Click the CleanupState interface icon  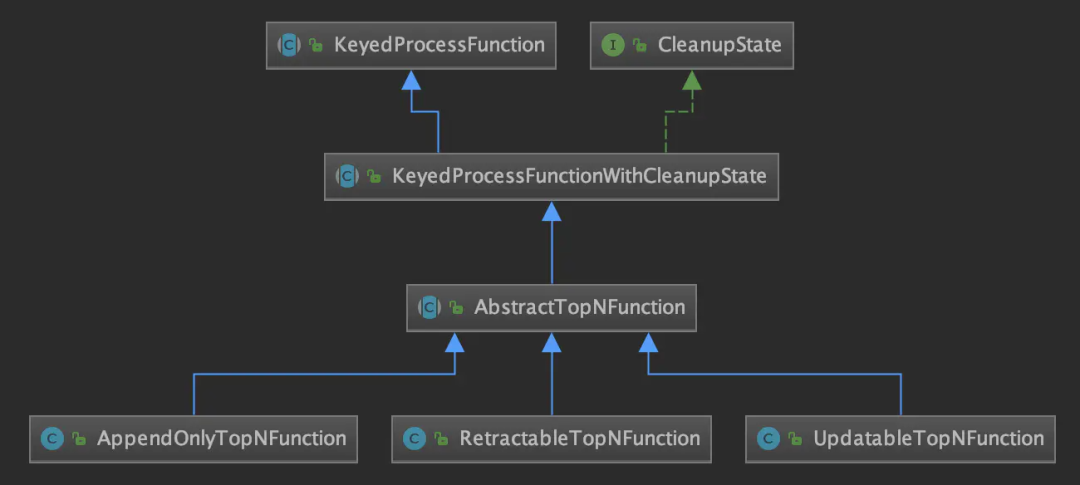[x=613, y=45]
